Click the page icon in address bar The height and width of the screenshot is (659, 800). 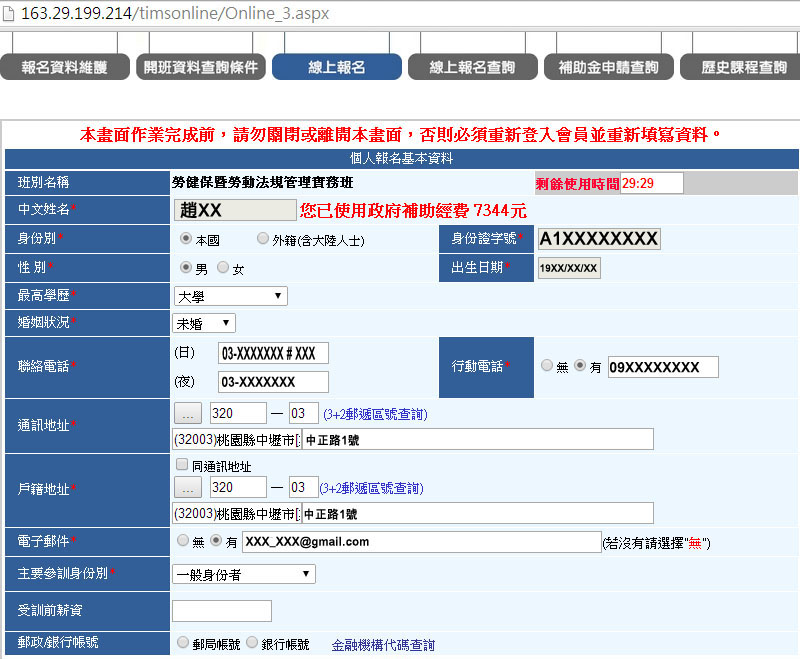click(x=8, y=13)
